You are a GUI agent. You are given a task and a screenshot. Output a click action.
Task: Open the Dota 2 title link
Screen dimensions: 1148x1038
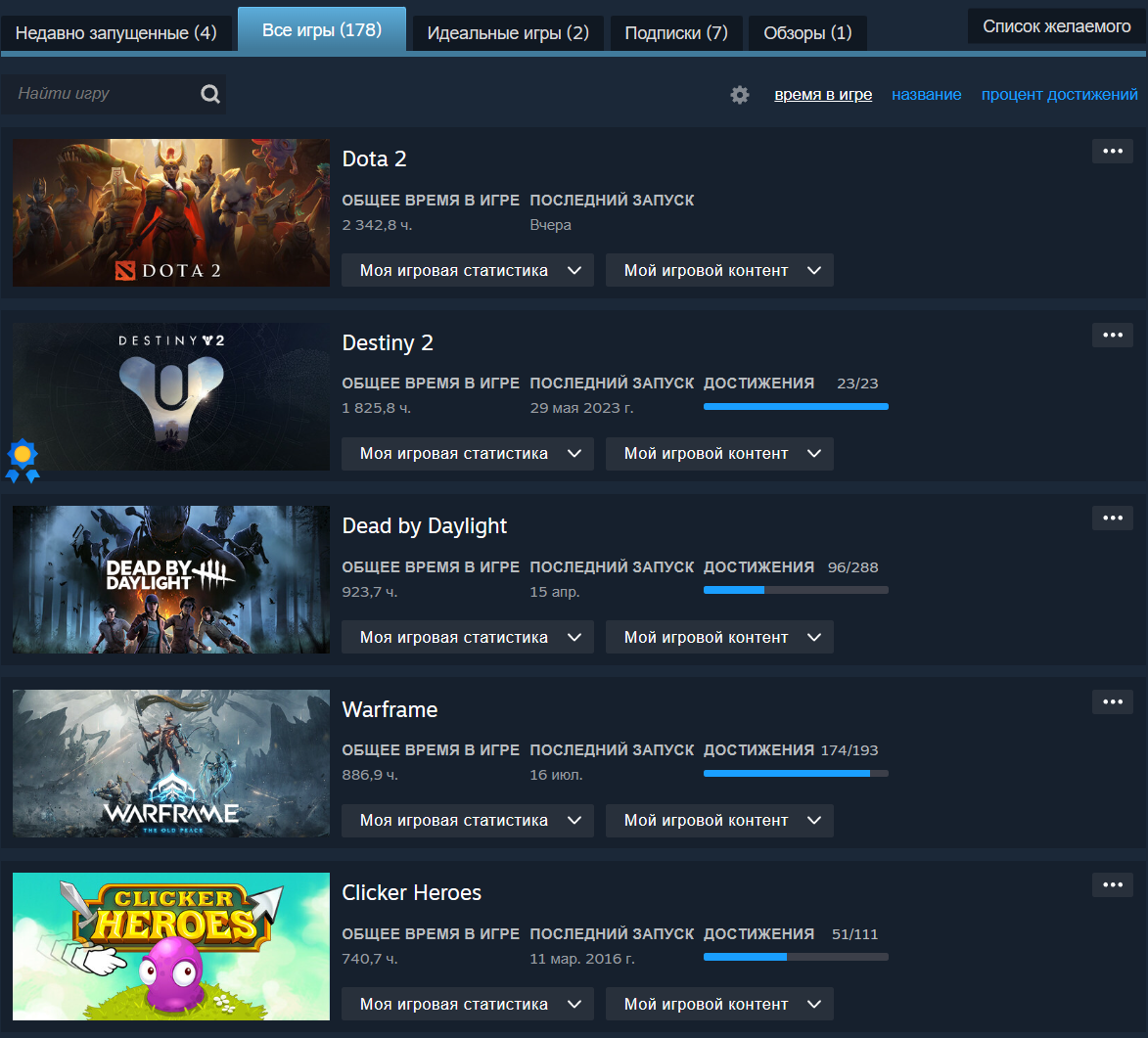click(374, 158)
